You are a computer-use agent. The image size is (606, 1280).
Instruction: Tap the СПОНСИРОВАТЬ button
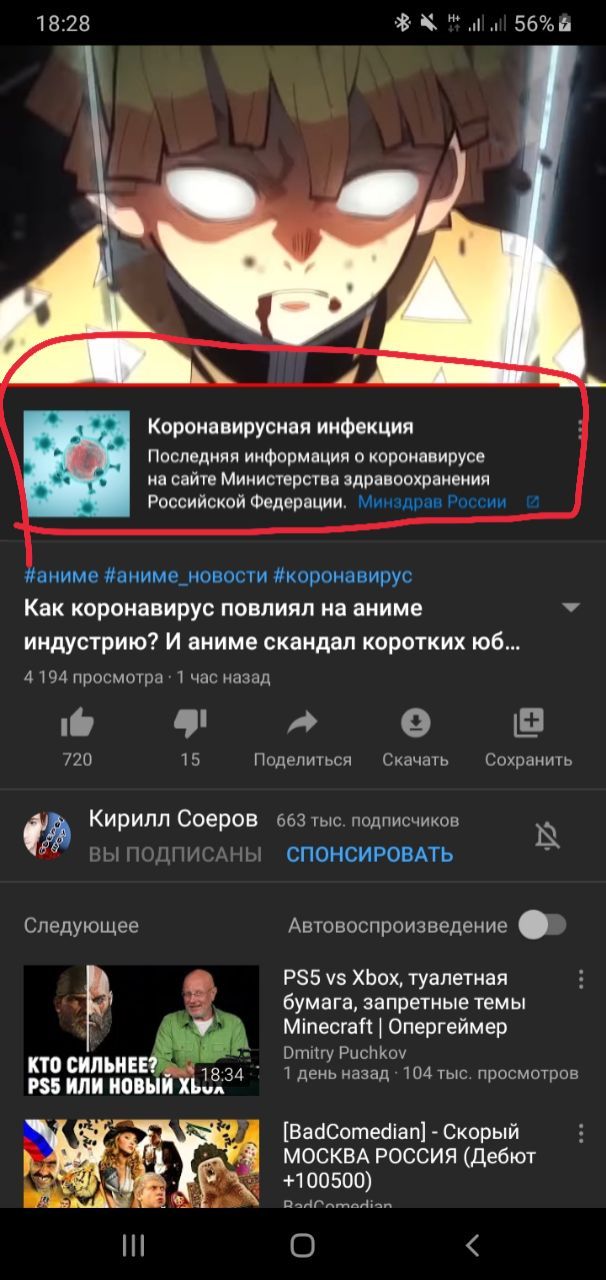(369, 854)
